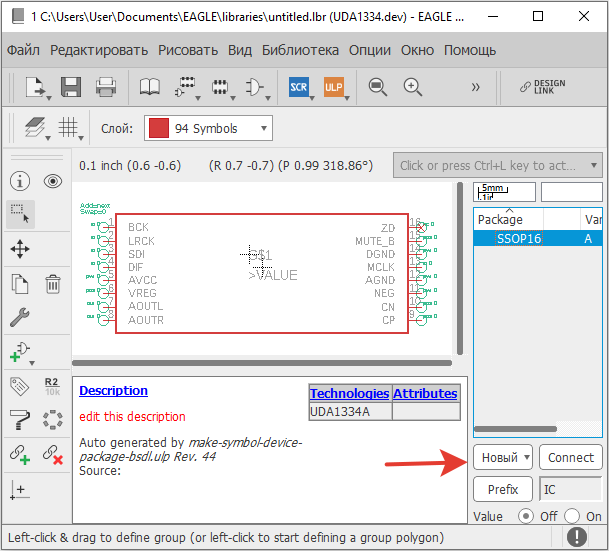This screenshot has height=551, width=609.
Task: Open the Окно menu
Action: (417, 50)
